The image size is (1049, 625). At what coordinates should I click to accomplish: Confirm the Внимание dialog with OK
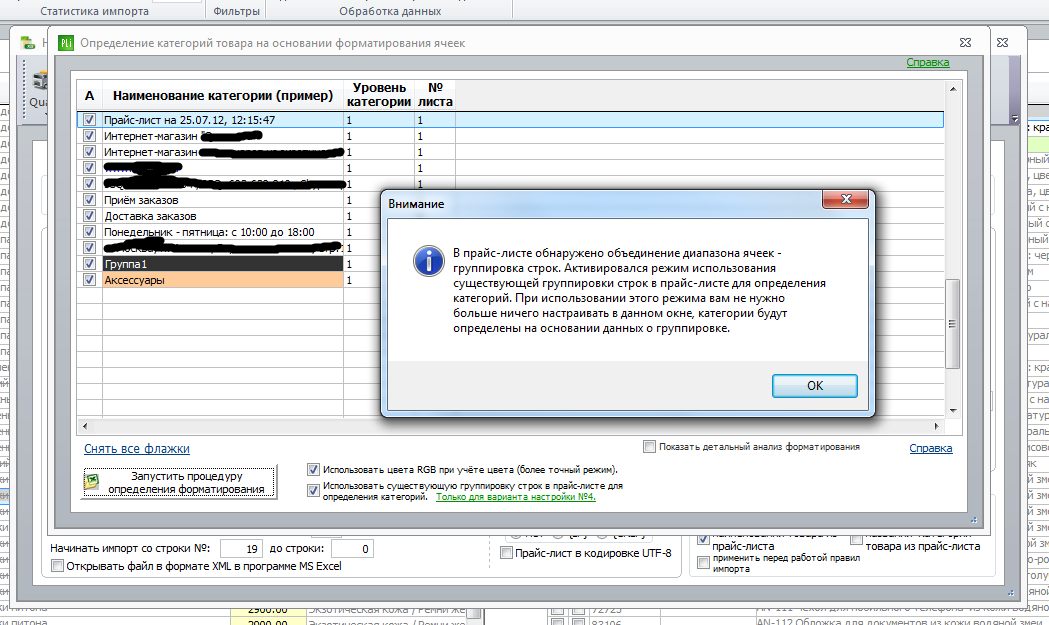click(814, 386)
